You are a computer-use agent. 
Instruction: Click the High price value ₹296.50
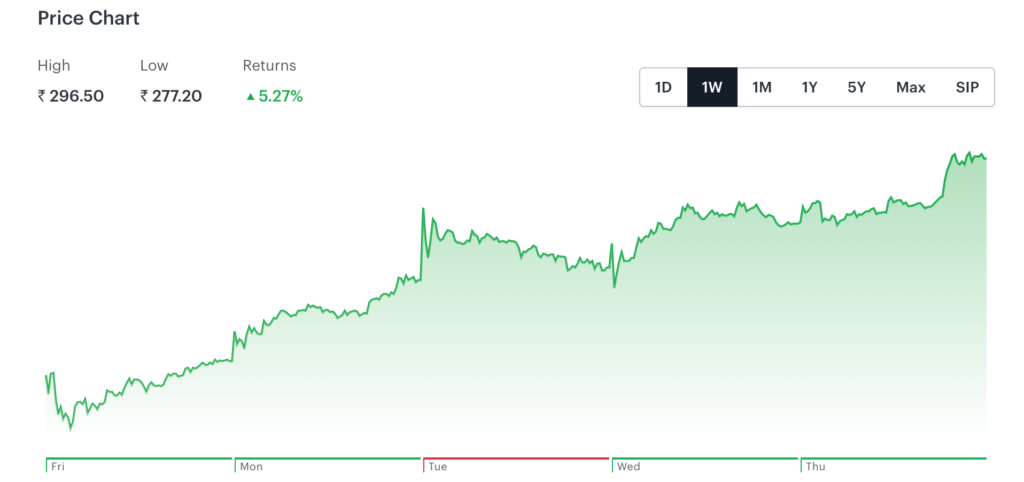(71, 96)
